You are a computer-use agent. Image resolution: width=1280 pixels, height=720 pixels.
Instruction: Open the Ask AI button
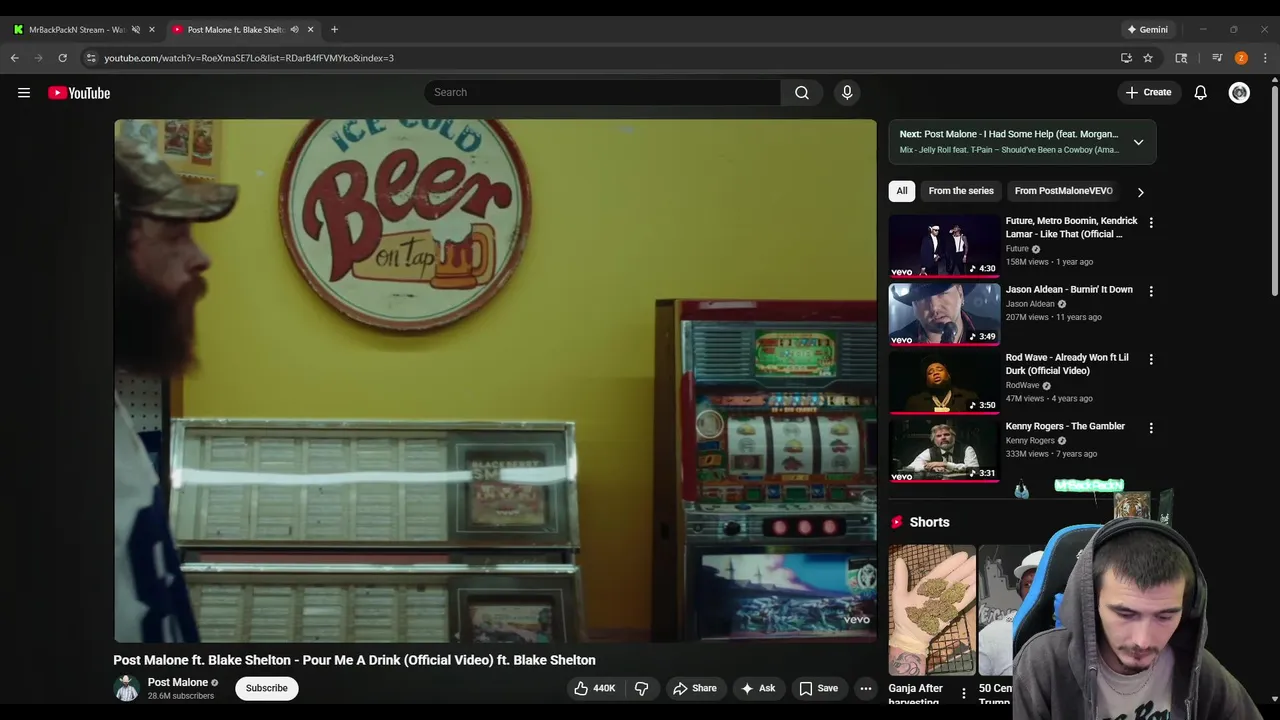(x=757, y=688)
